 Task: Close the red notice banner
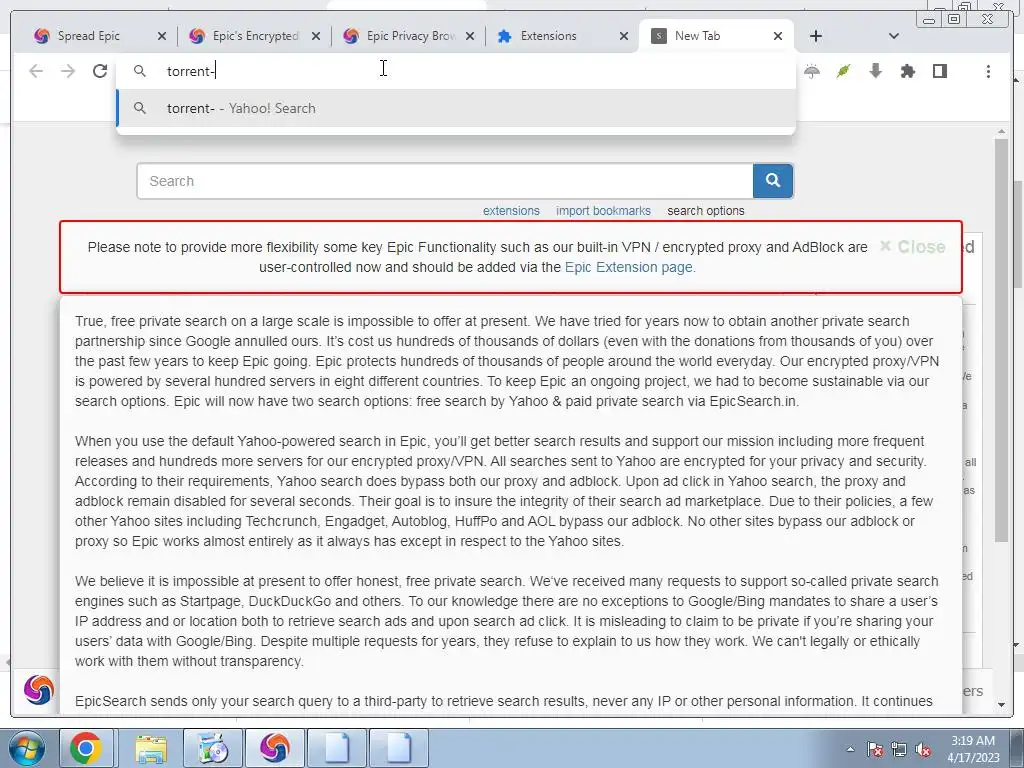913,247
